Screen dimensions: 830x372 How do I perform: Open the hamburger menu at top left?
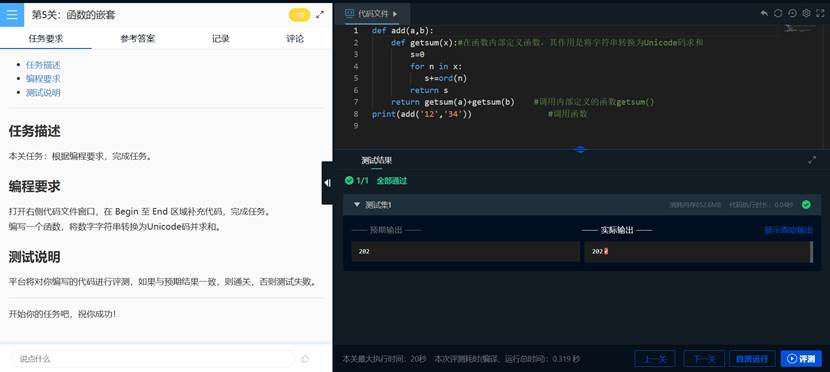tap(12, 15)
